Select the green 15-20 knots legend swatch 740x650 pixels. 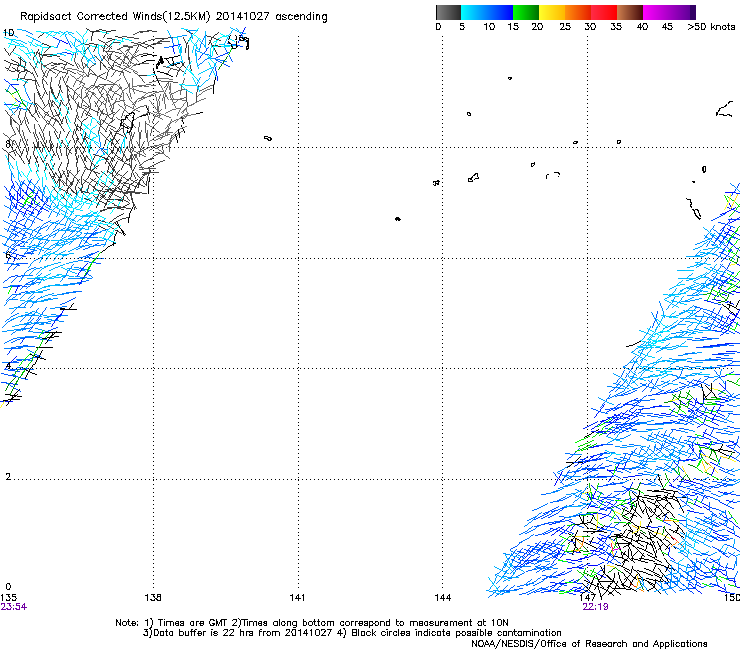pyautogui.click(x=526, y=12)
